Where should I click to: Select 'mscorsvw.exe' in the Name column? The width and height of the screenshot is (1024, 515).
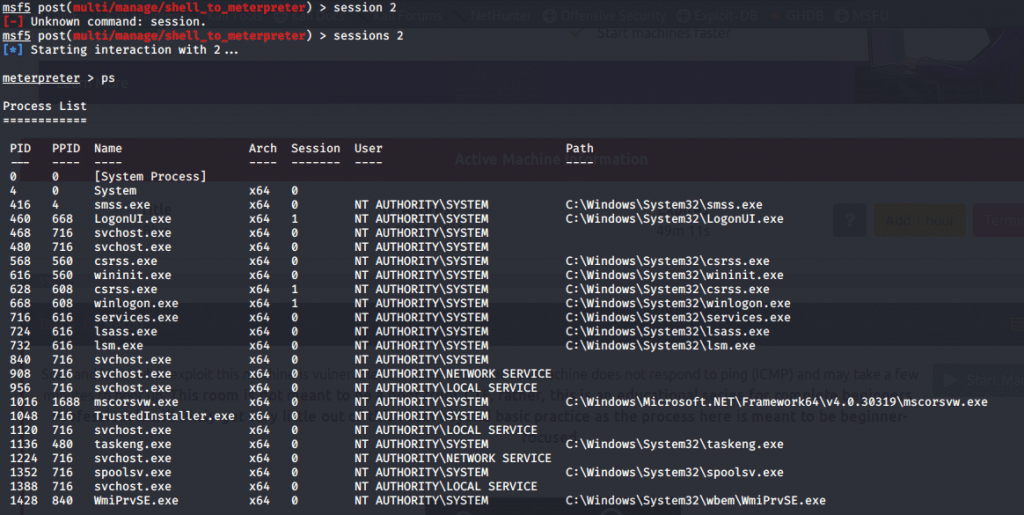(x=136, y=402)
